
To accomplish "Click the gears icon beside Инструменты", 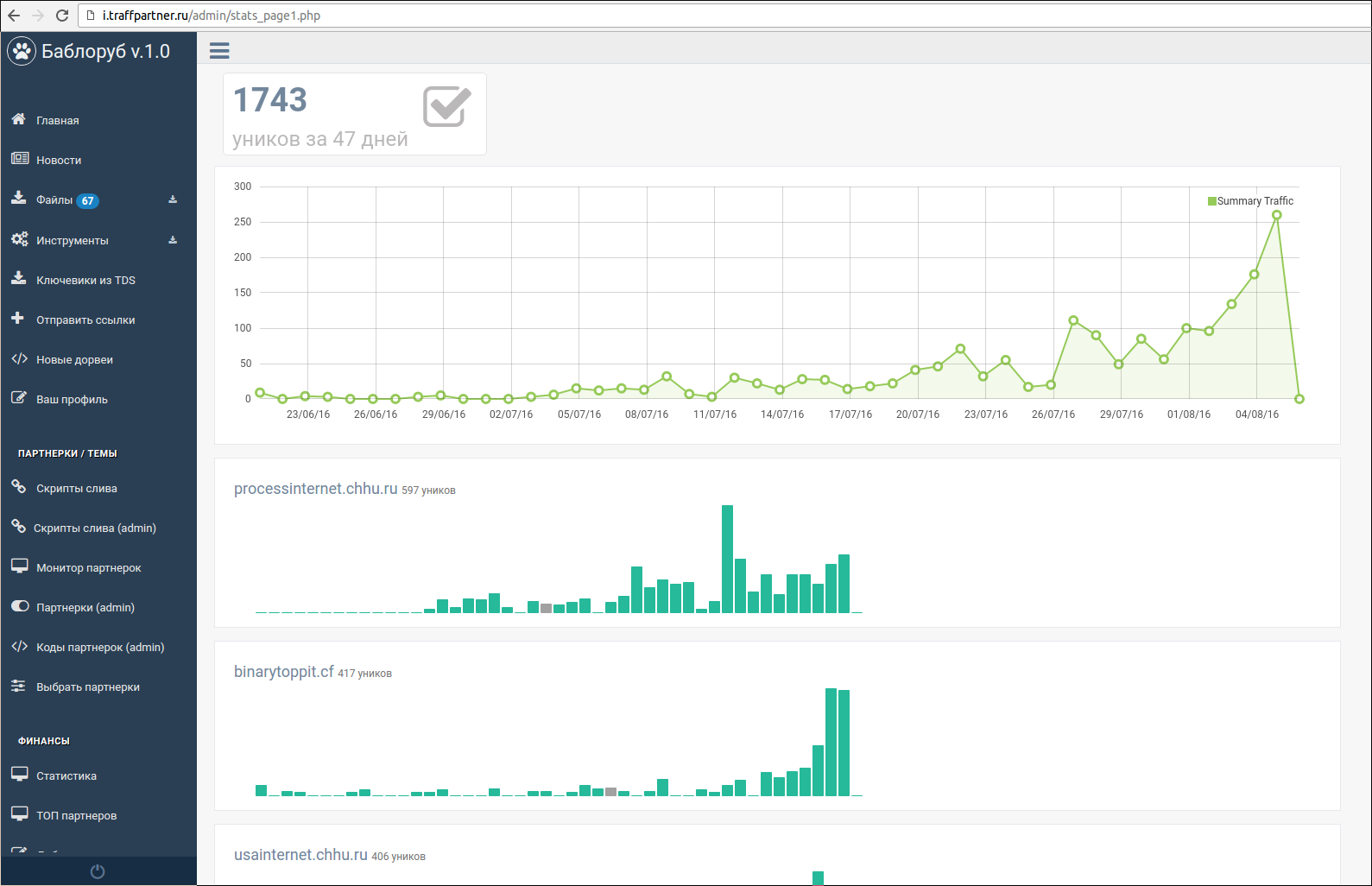I will click(20, 239).
